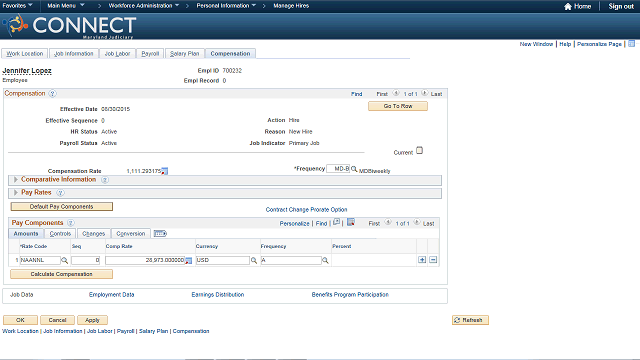Open Favorites dropdown menu
Image resolution: width=640 pixels, height=360 pixels.
click(18, 6)
